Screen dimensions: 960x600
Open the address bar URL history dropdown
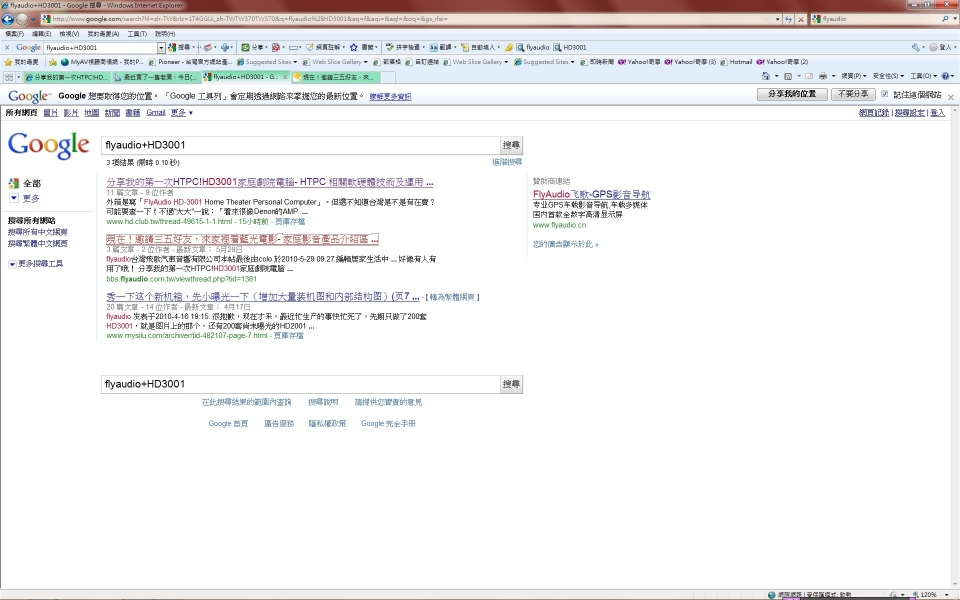click(778, 19)
